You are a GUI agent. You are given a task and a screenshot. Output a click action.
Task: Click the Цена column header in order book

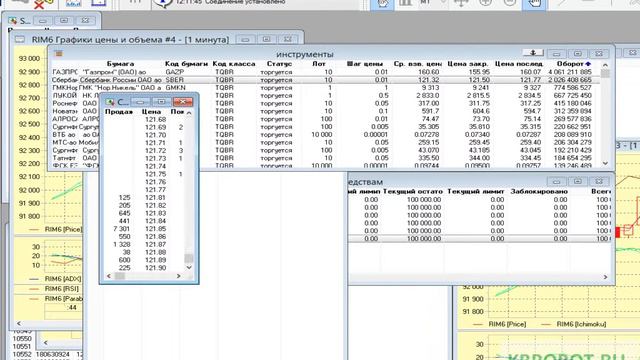coord(151,111)
